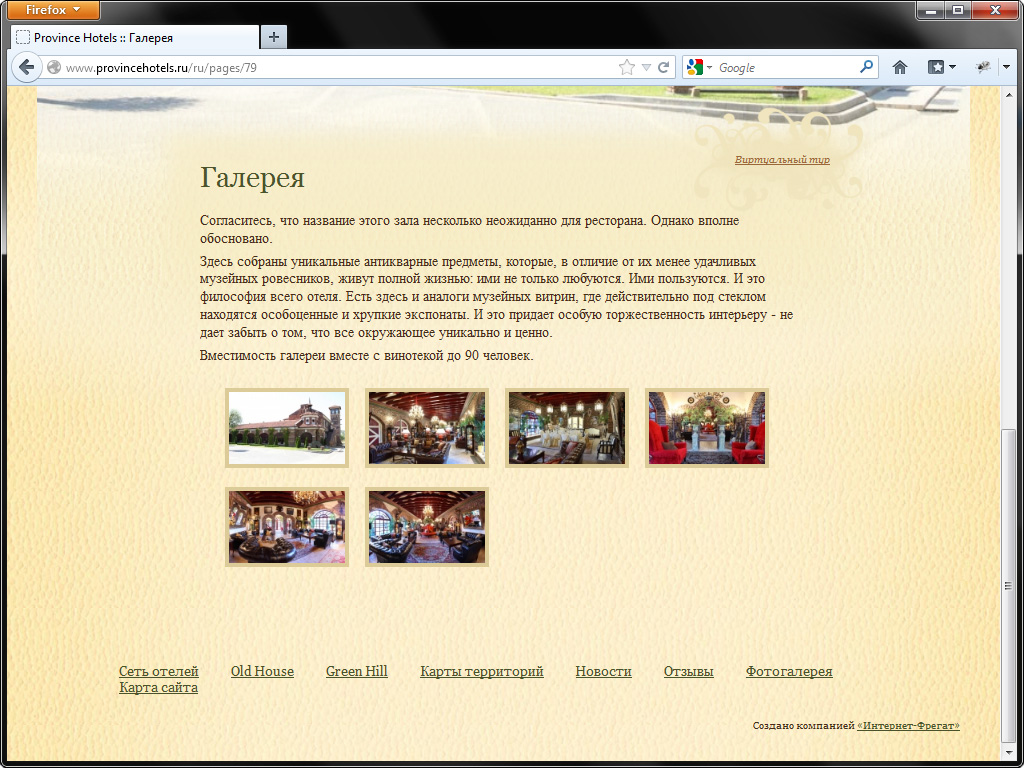Click the page vertical scrollbar thumb
This screenshot has width=1024, height=768.
pos(1008,586)
